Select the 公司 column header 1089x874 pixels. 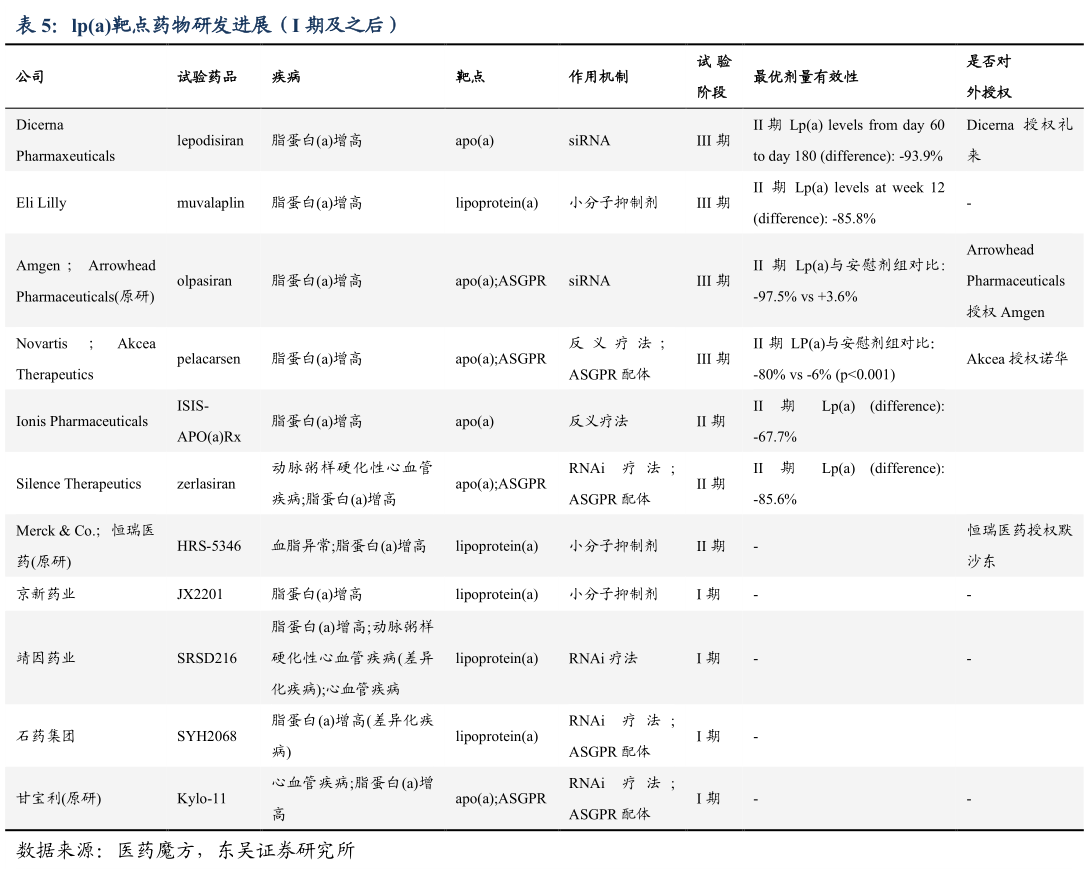coord(29,75)
